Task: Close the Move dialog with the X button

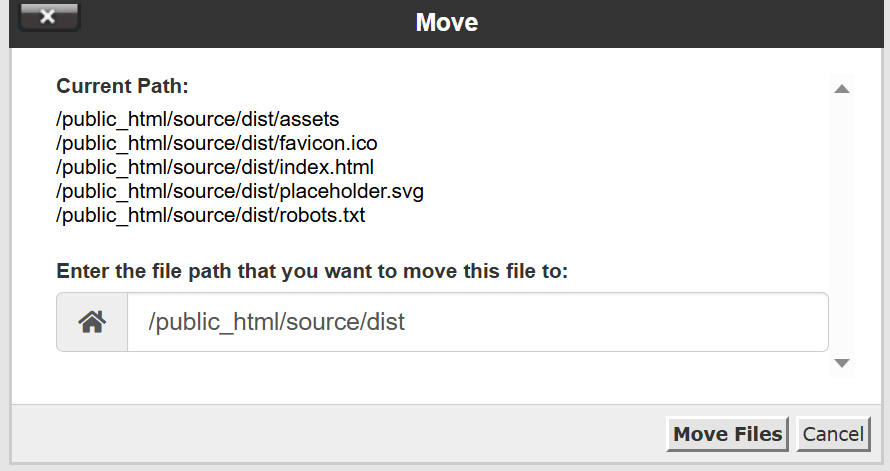Action: pyautogui.click(x=48, y=16)
